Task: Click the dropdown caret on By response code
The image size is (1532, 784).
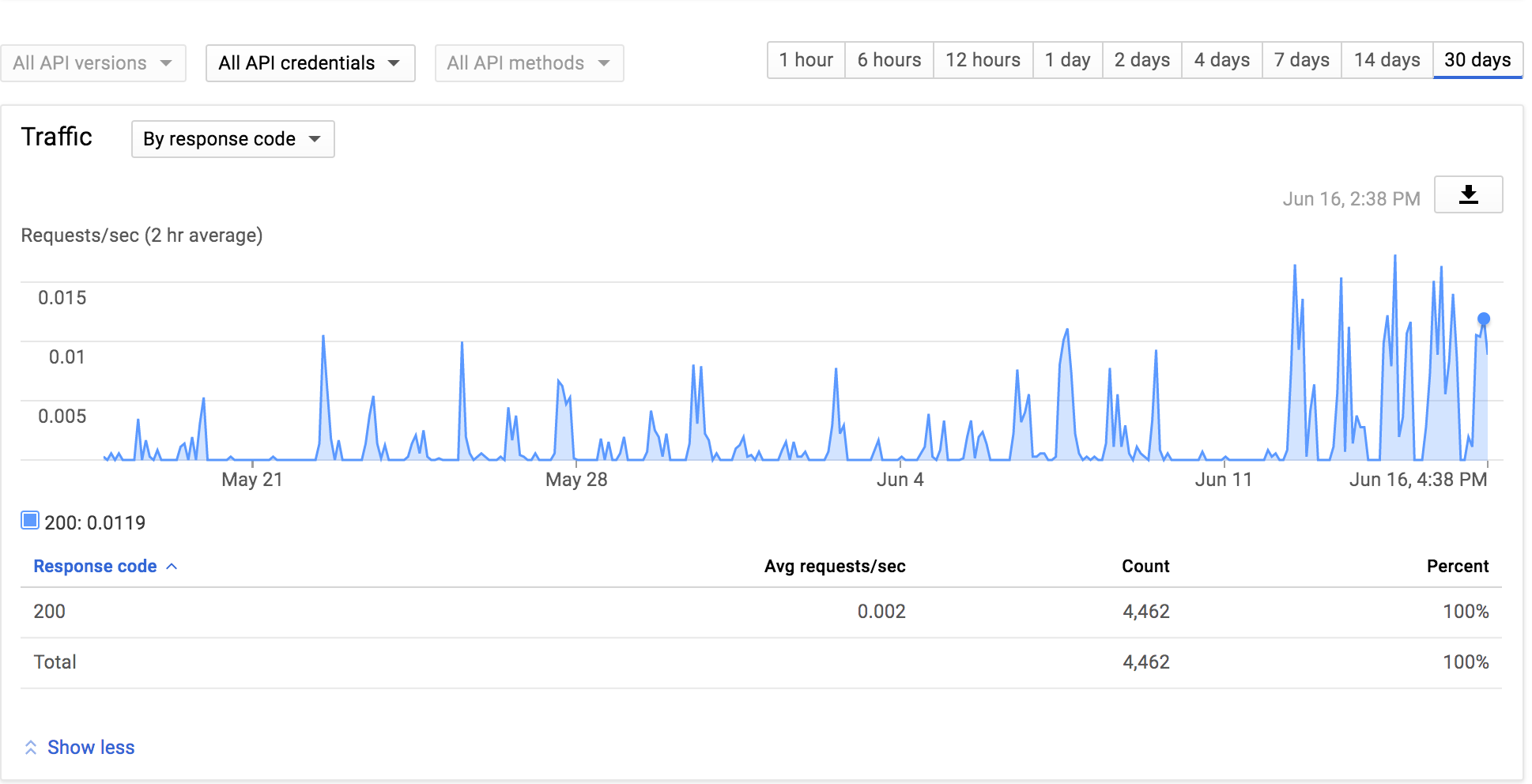Action: [x=315, y=139]
